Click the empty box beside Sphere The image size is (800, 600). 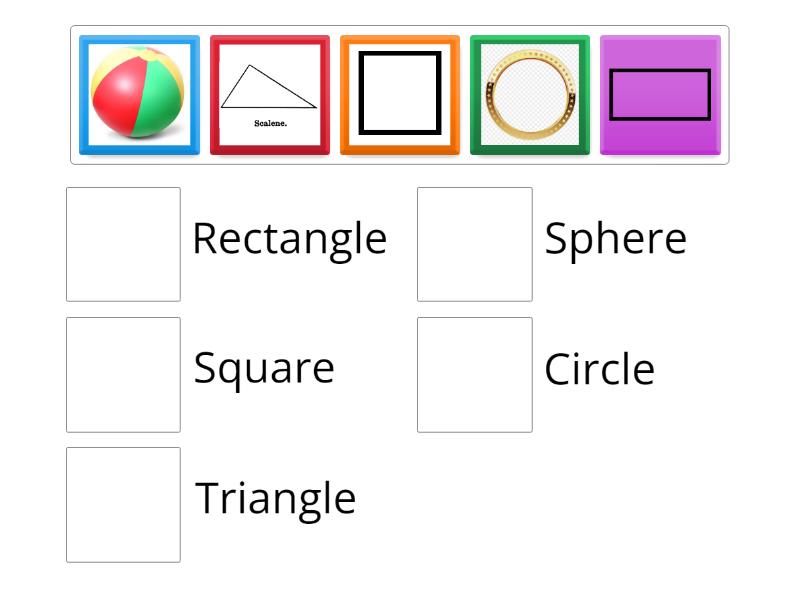tap(474, 240)
